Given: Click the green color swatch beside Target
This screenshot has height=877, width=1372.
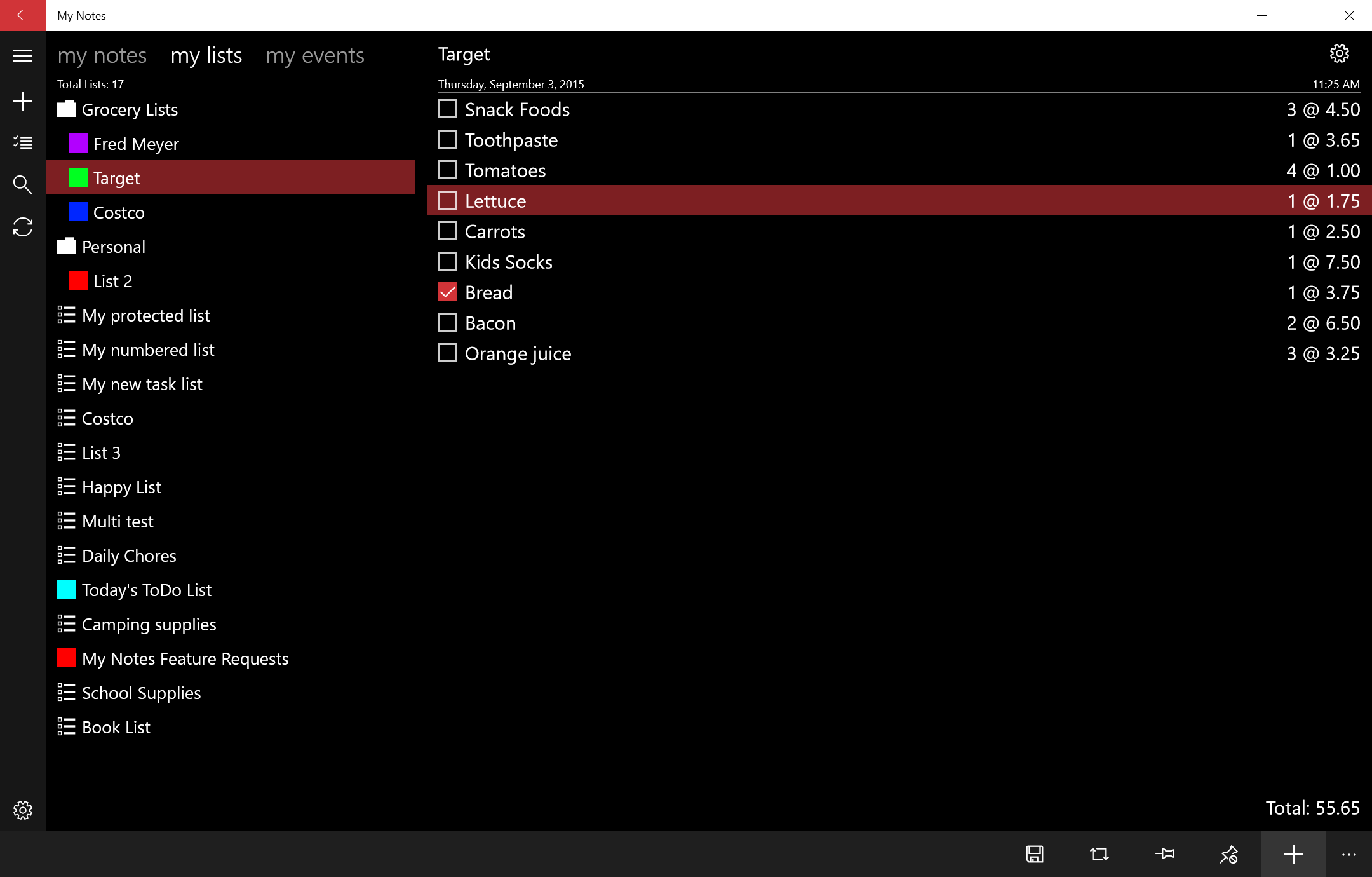Looking at the screenshot, I should [77, 178].
